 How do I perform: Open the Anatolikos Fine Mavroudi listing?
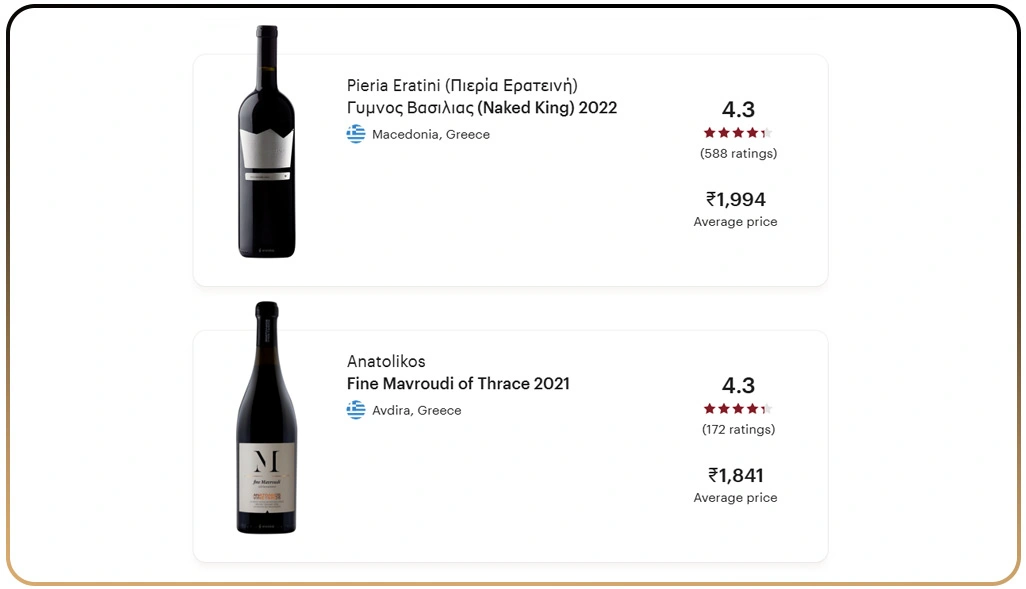click(458, 384)
